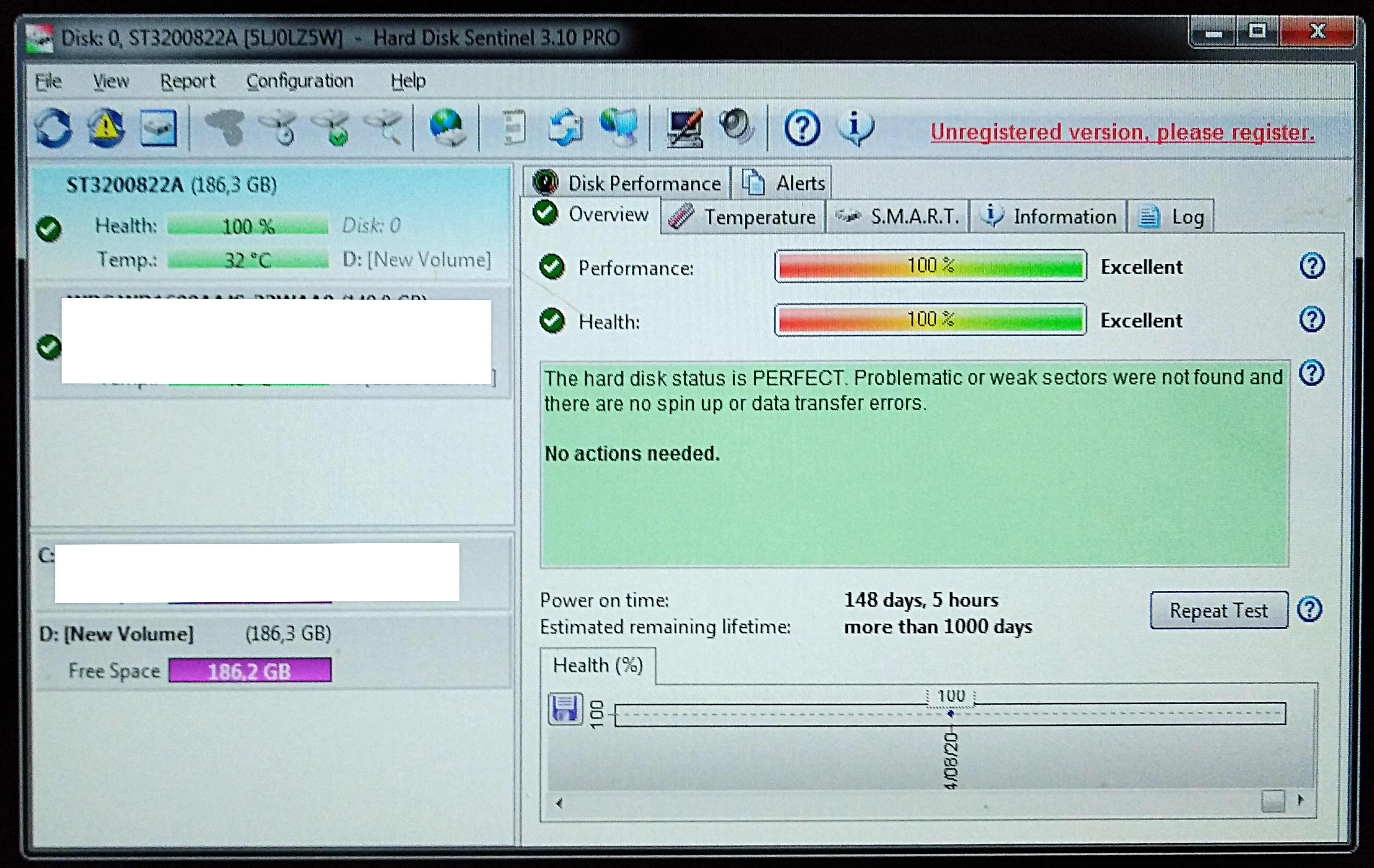The width and height of the screenshot is (1374, 868).
Task: Click the 186,2 GB free space bar
Action: 249,671
